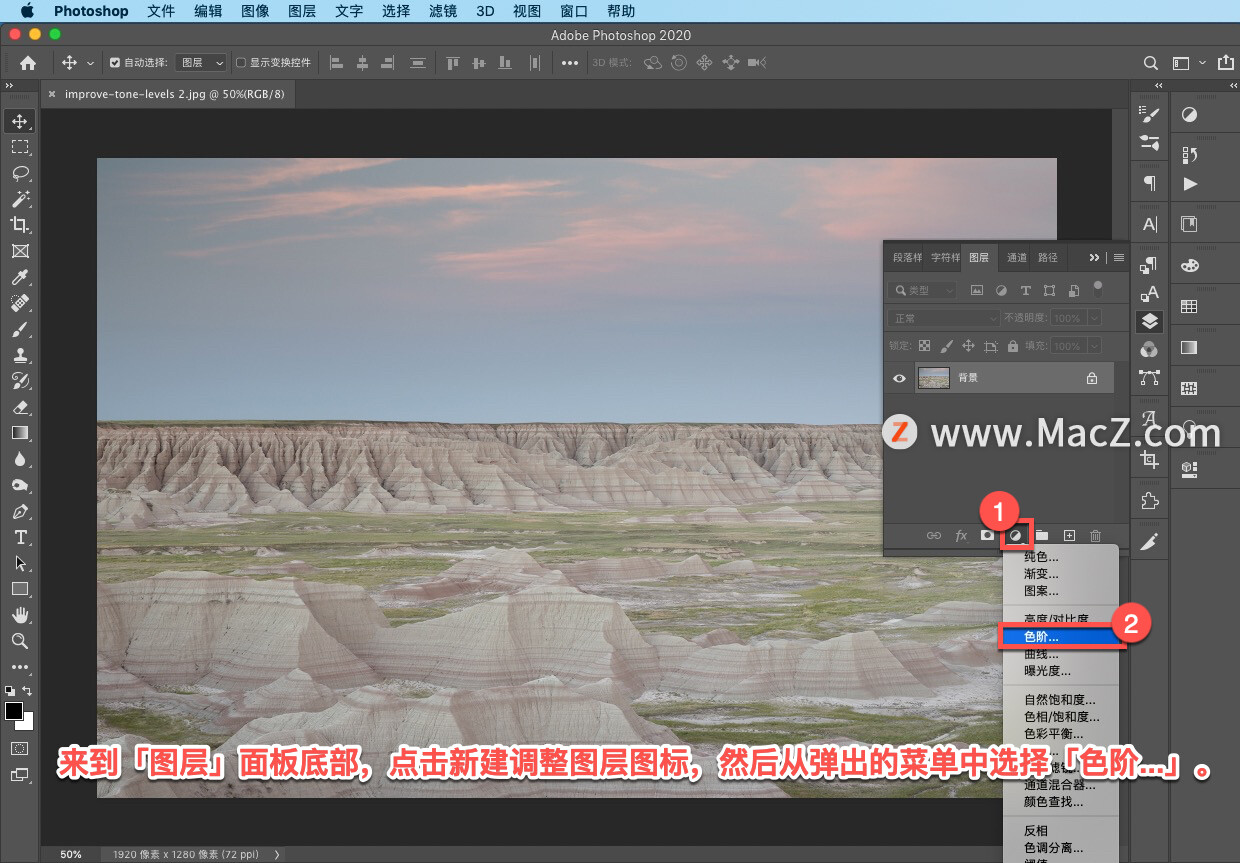The width and height of the screenshot is (1240, 863).
Task: Select the Lasso tool
Action: tap(19, 173)
